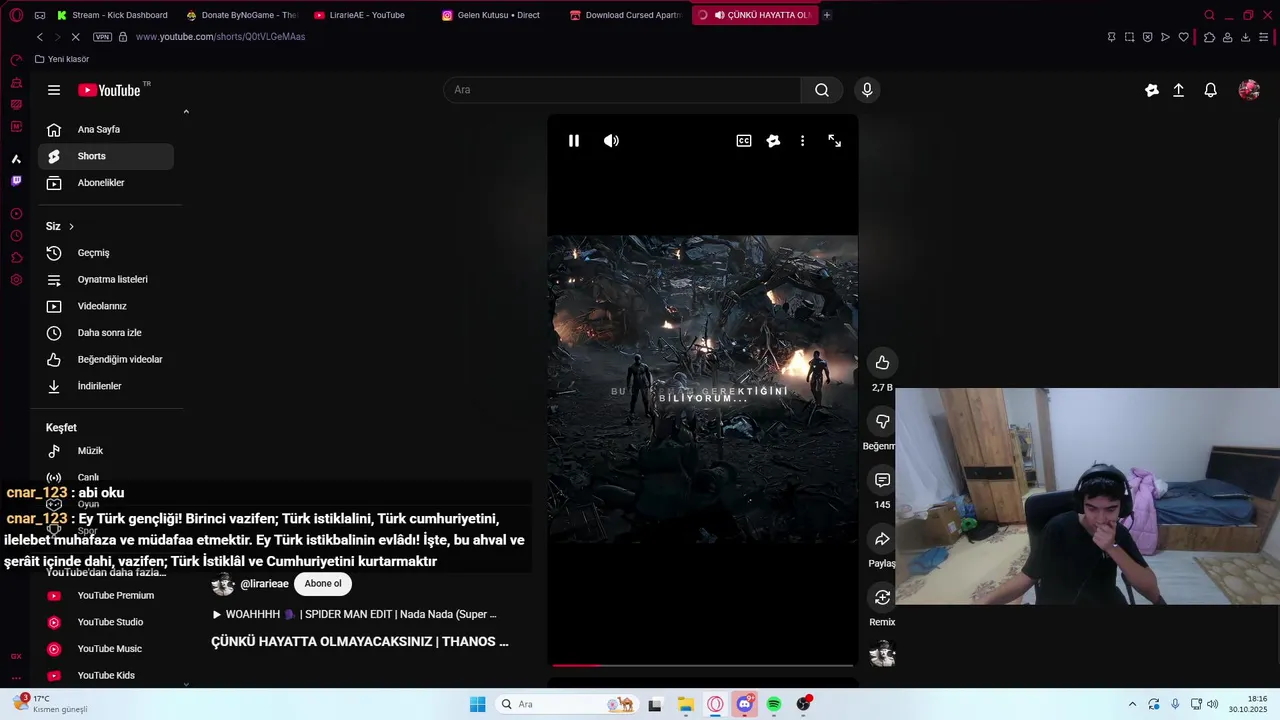This screenshot has width=1280, height=720.
Task: Open Beğendiğim videolar list
Action: 106,360
